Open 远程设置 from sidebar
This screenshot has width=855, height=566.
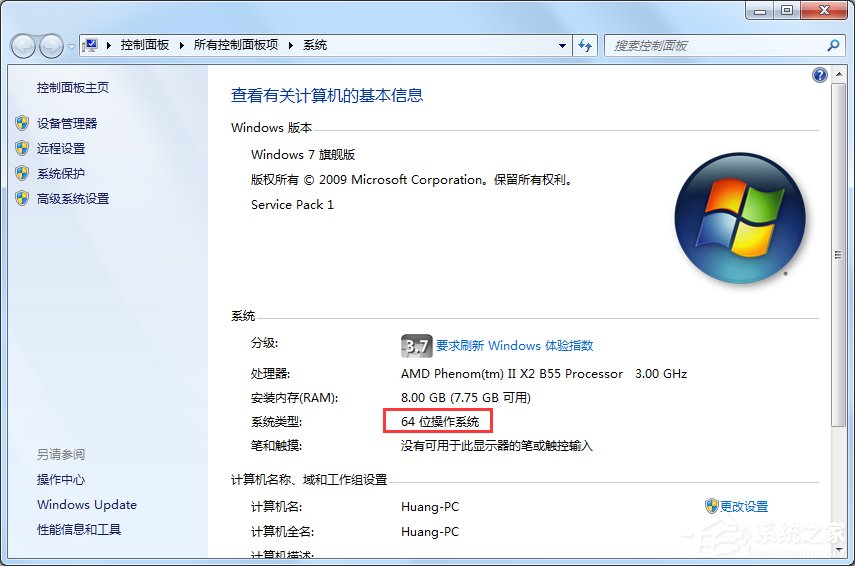coord(61,148)
